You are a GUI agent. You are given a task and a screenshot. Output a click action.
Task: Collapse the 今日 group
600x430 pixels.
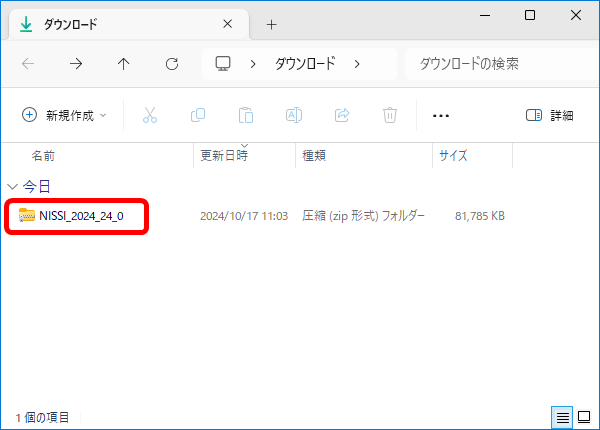pyautogui.click(x=12, y=186)
